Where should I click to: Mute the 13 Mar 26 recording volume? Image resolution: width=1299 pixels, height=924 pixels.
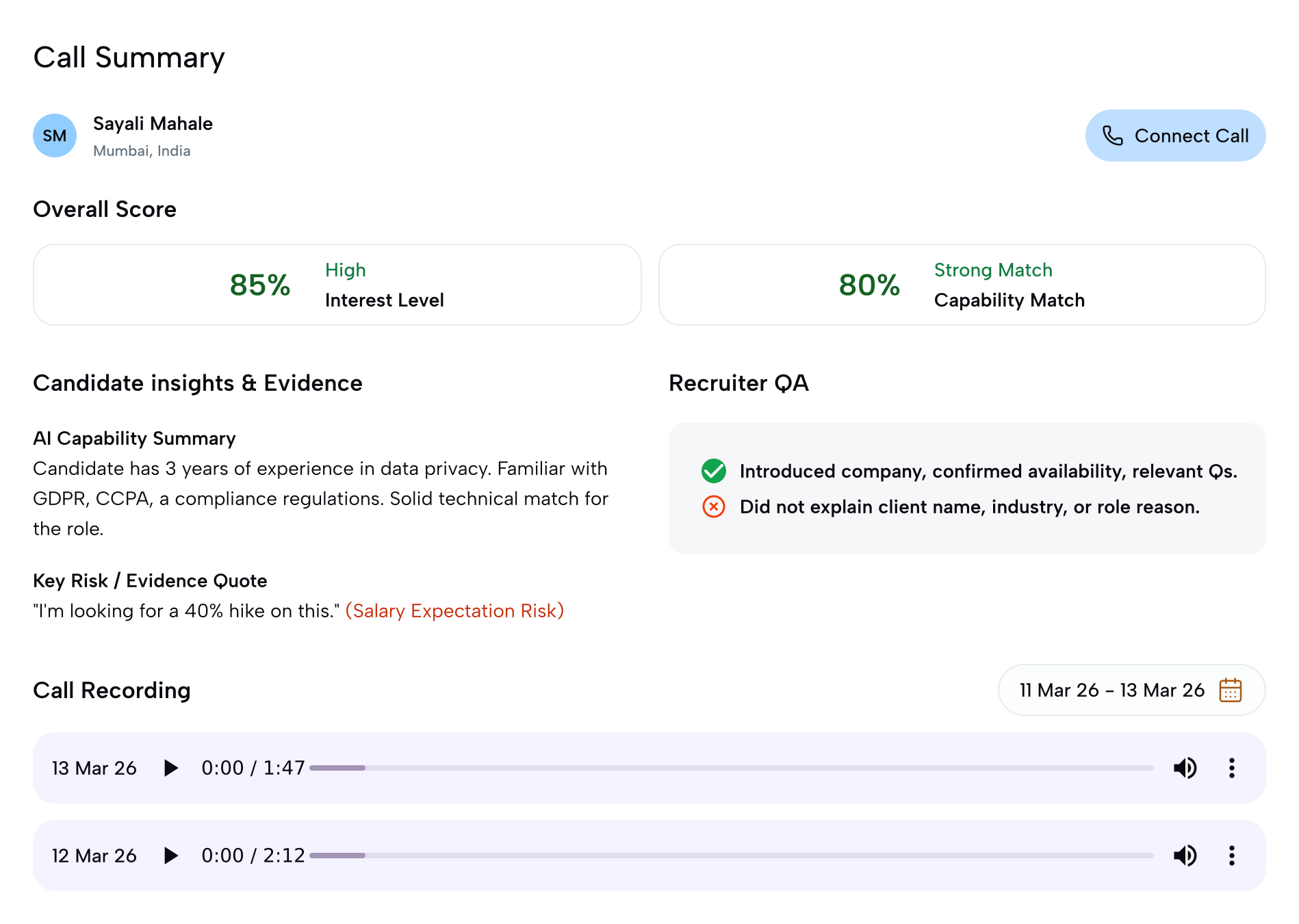pos(1185,768)
